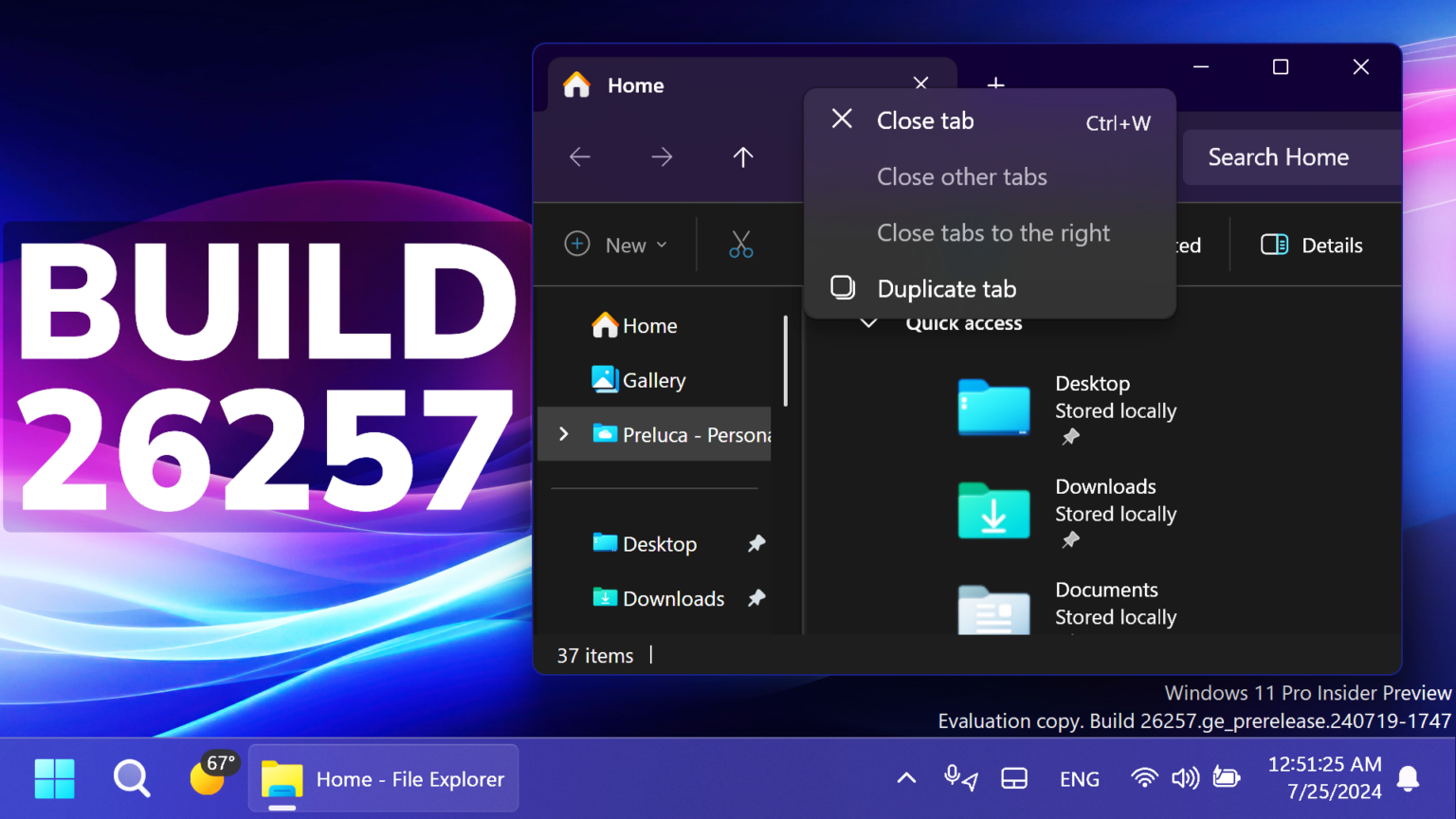Collapse the Quick access section

(868, 322)
